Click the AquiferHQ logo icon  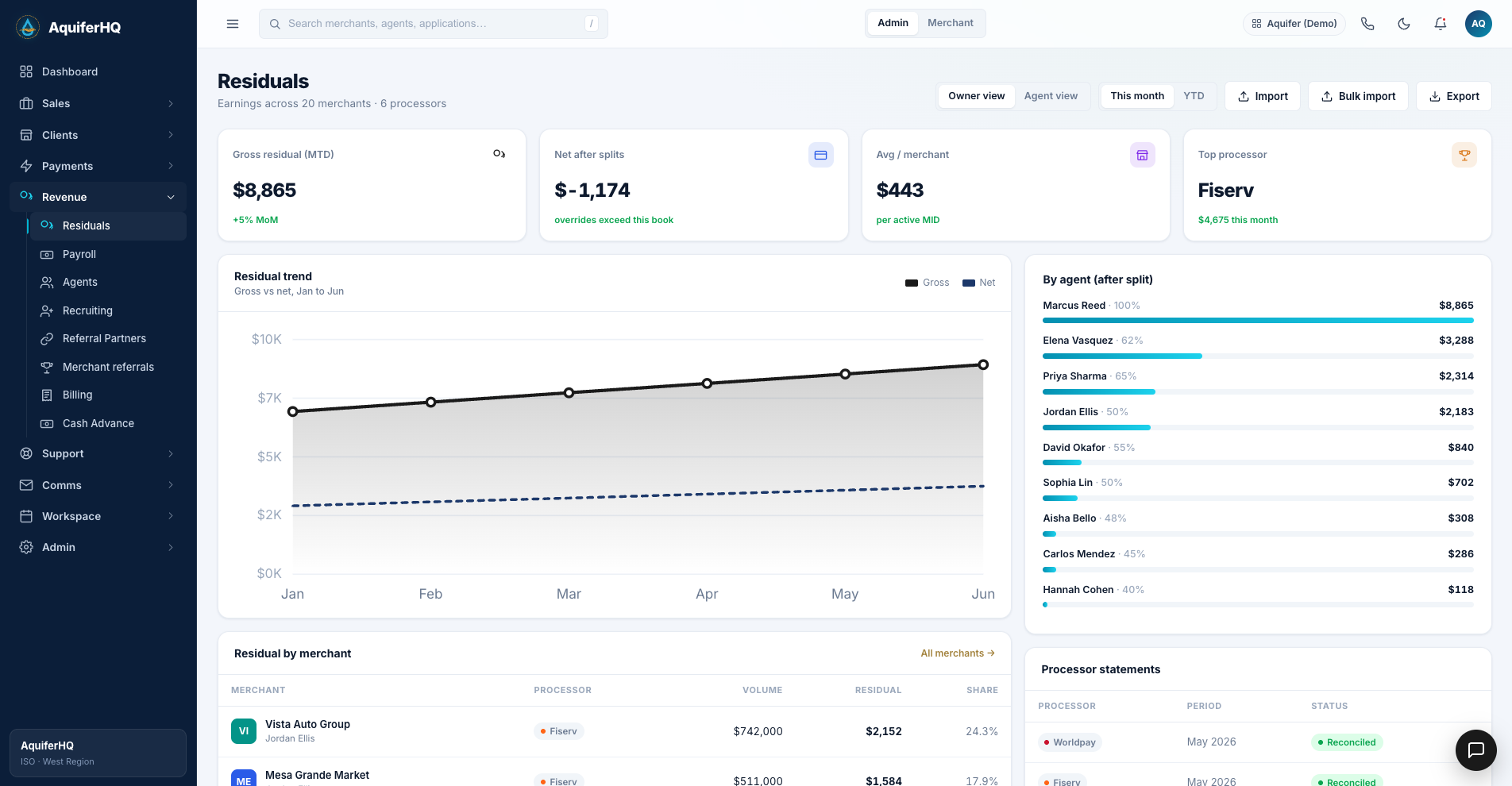click(x=28, y=27)
